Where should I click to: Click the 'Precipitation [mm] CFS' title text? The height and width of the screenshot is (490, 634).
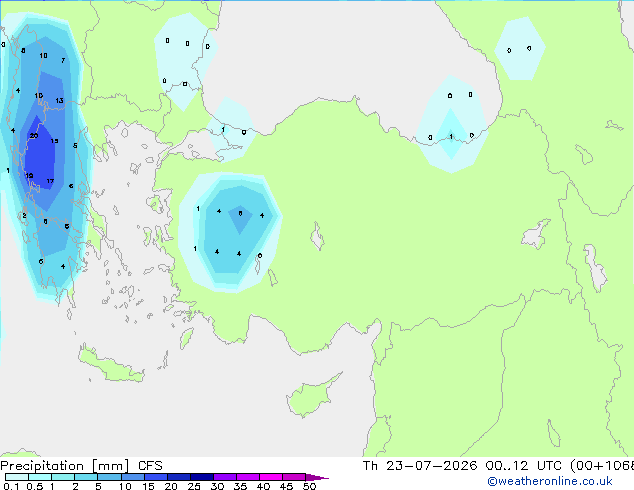81,466
